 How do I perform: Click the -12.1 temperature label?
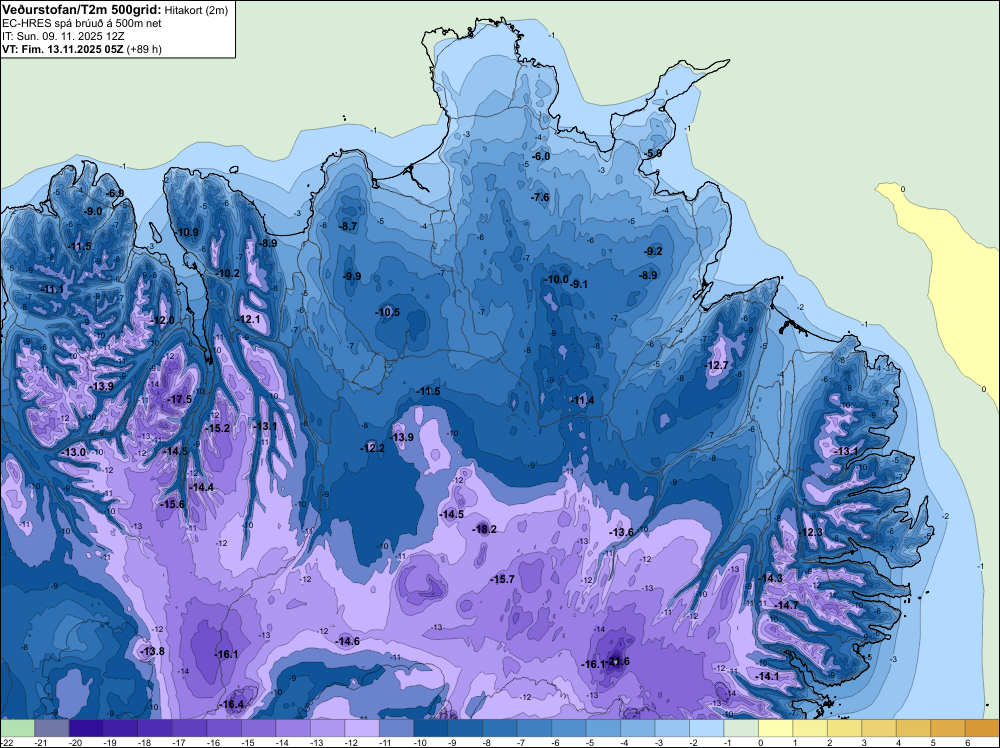click(x=247, y=319)
